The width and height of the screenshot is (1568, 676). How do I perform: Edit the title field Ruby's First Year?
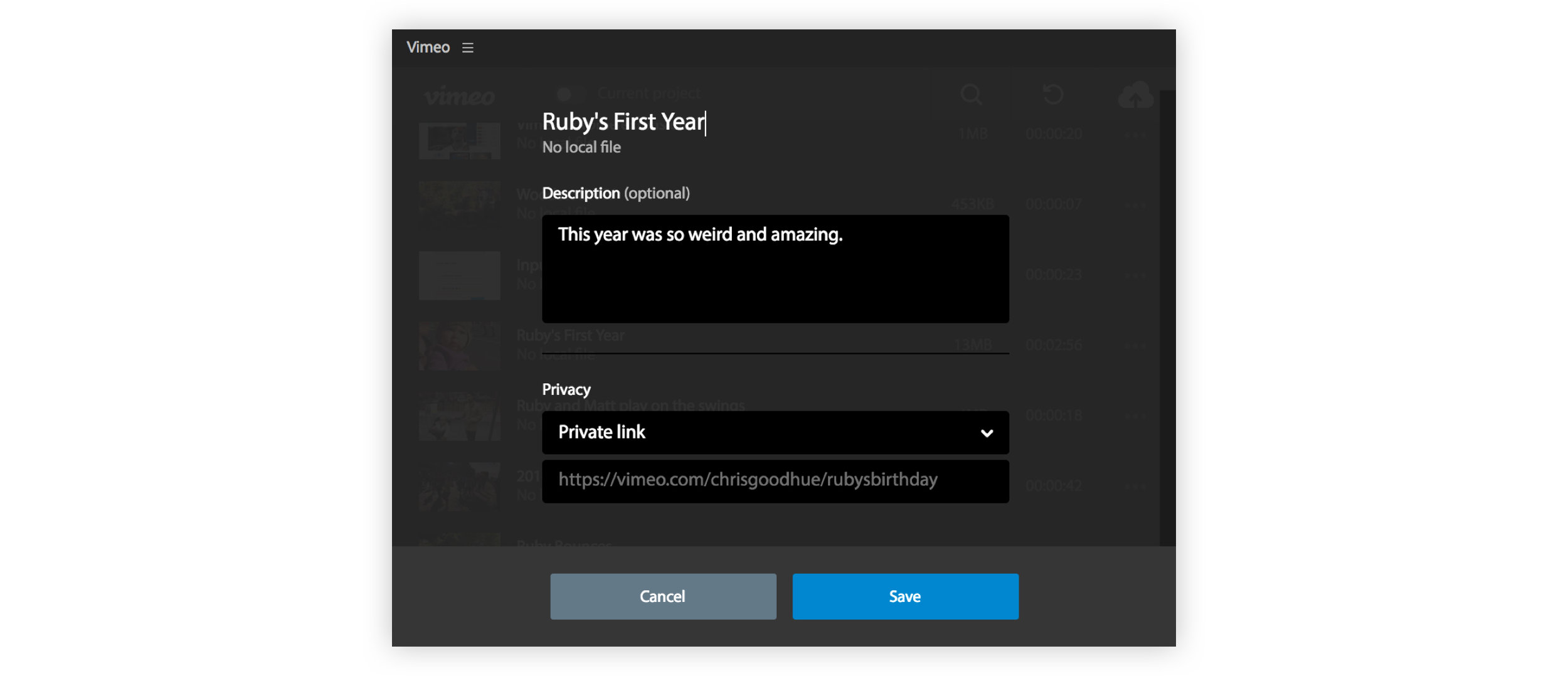point(623,122)
